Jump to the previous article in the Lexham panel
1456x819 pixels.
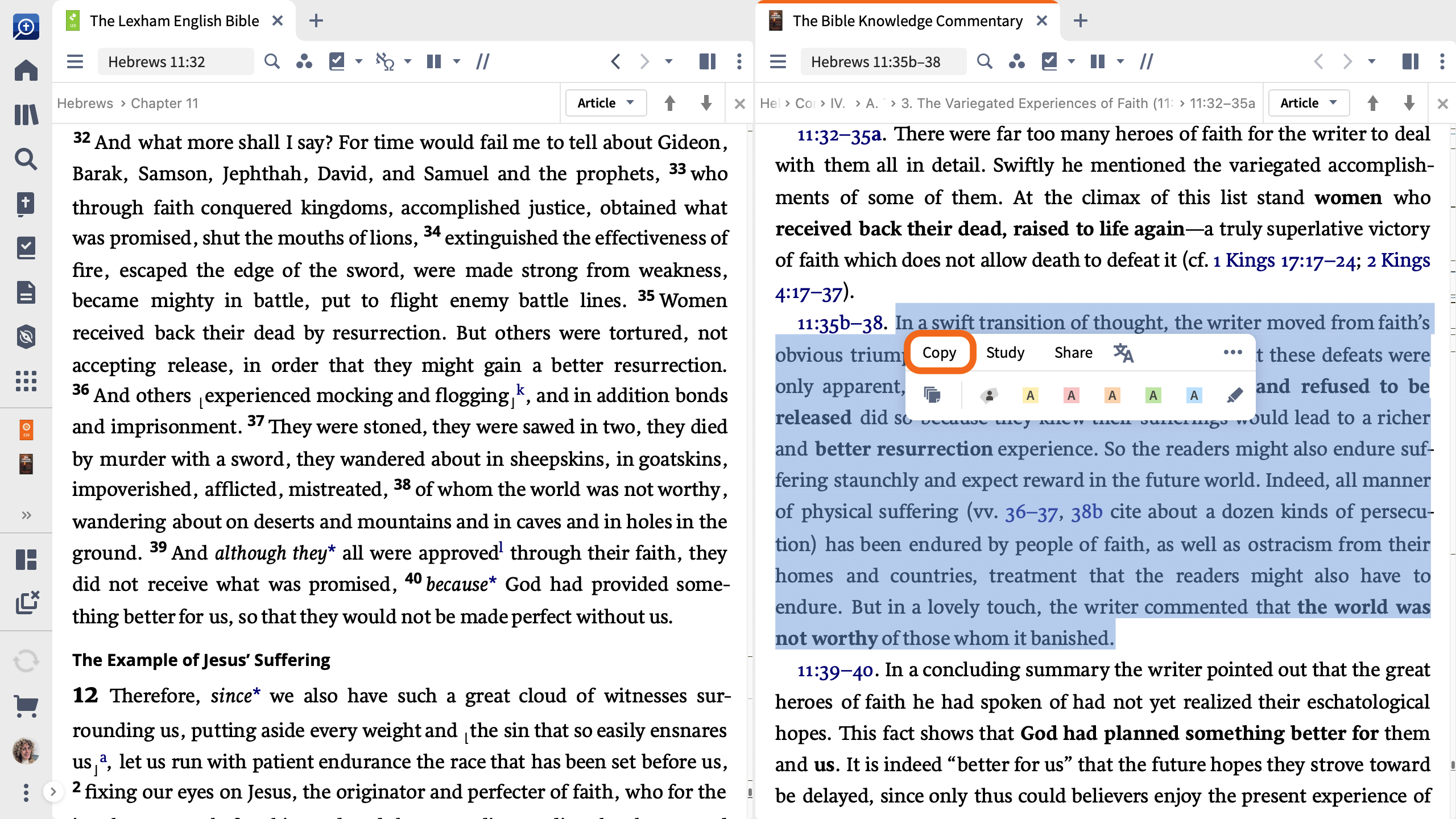[x=670, y=103]
